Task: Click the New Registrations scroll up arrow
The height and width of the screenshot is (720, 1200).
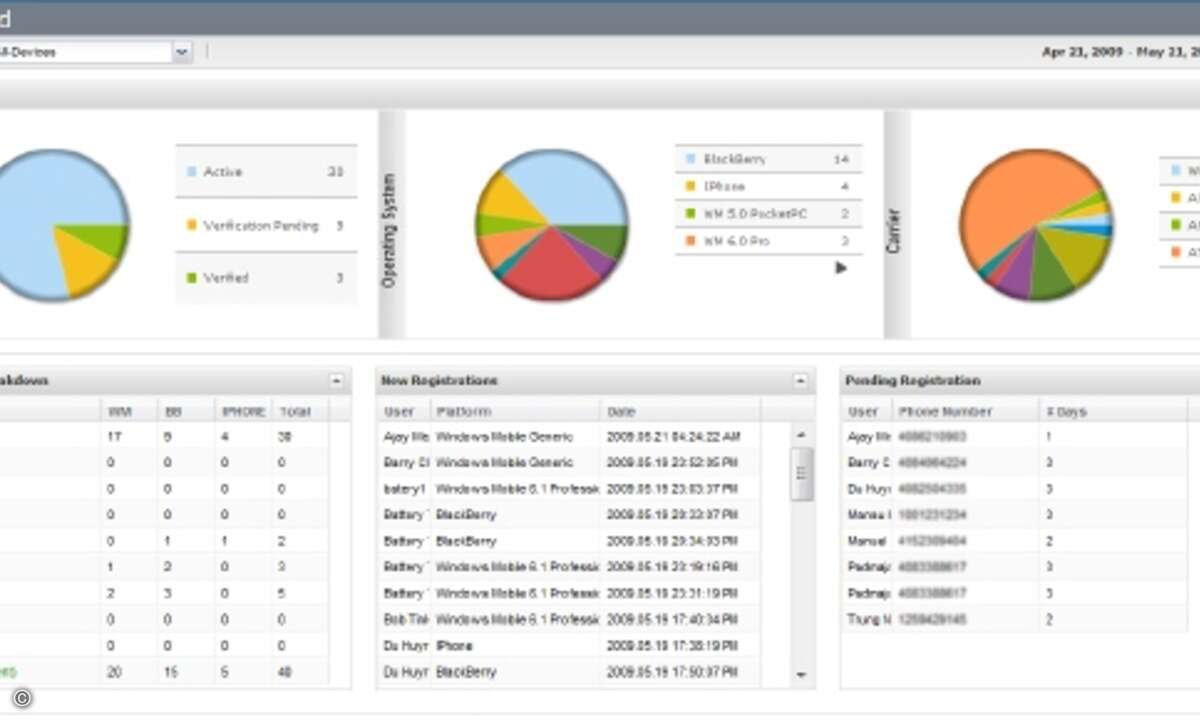Action: (x=800, y=435)
